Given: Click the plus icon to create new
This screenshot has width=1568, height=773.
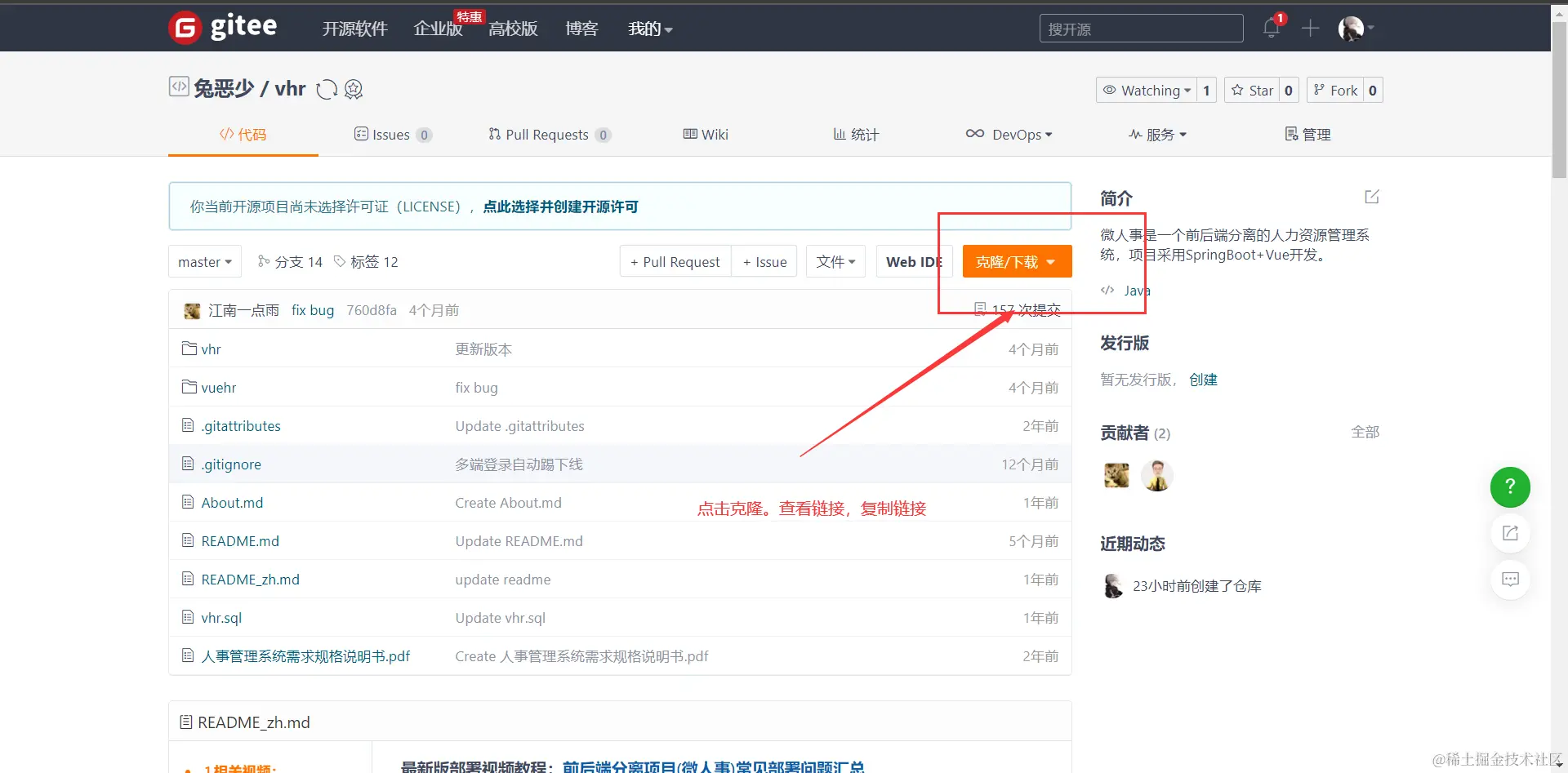Looking at the screenshot, I should point(1311,29).
